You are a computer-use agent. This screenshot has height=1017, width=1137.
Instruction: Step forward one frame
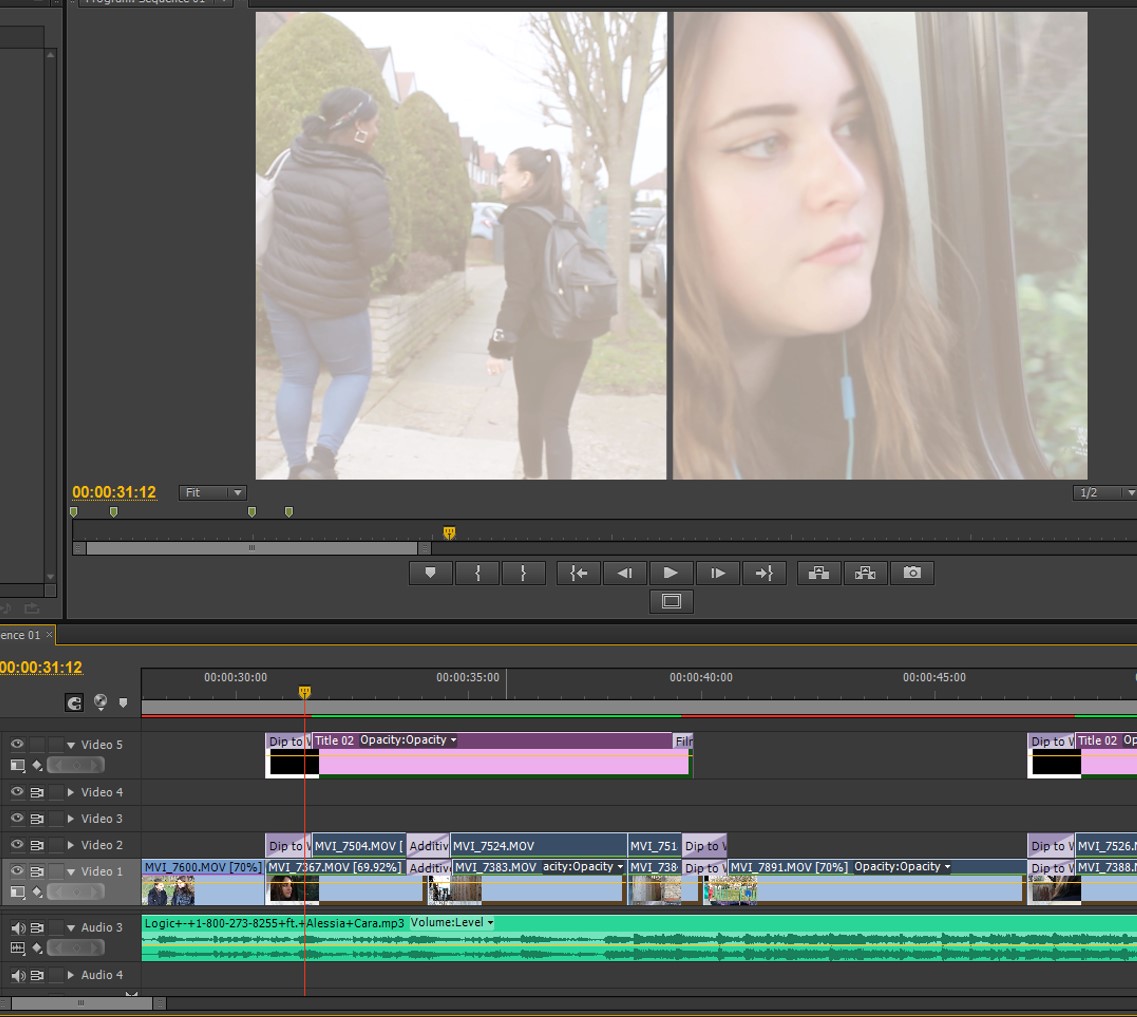[717, 573]
